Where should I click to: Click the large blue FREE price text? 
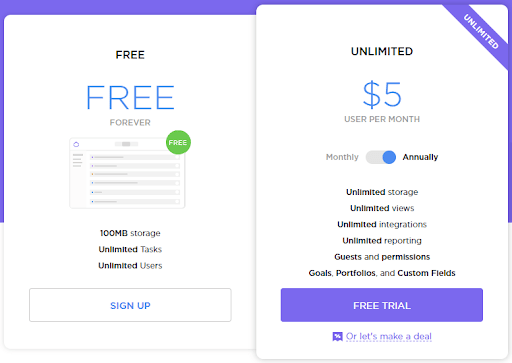(x=130, y=97)
